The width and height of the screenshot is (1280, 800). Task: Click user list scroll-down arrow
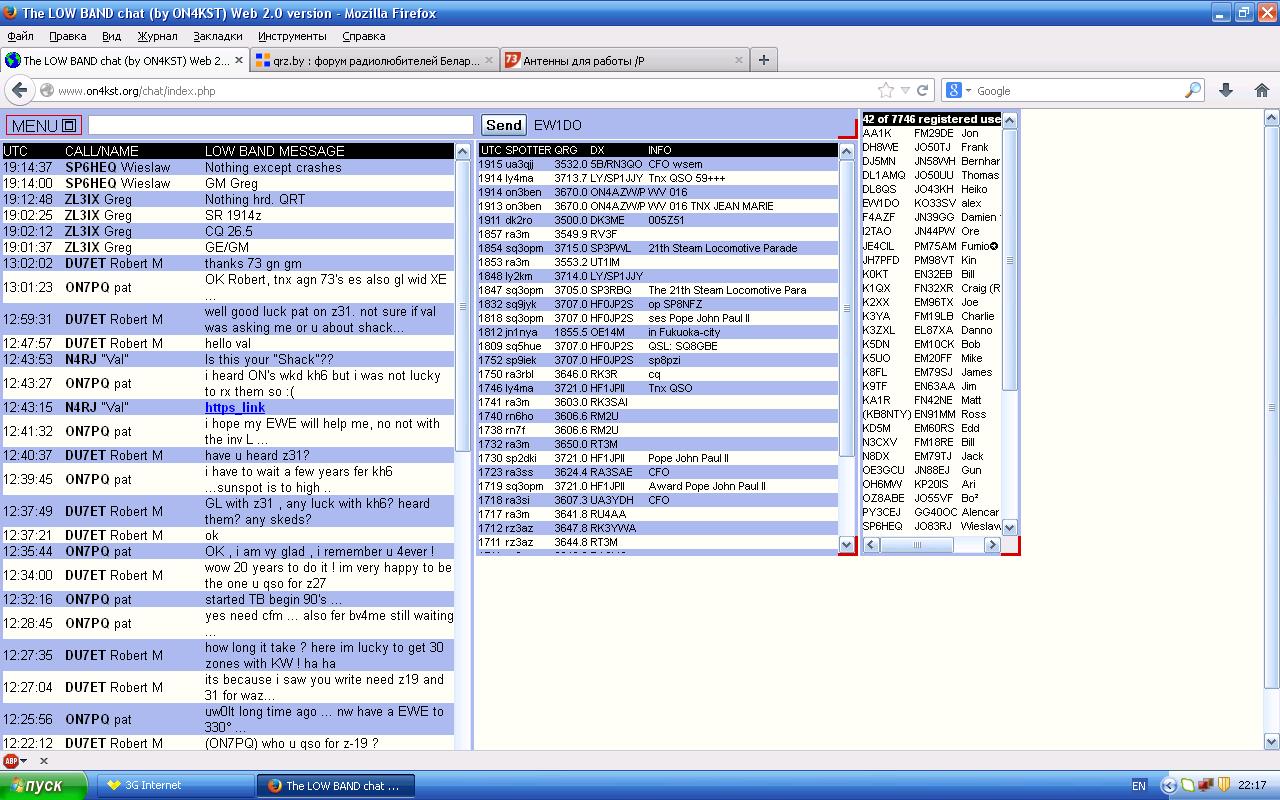click(x=1009, y=527)
